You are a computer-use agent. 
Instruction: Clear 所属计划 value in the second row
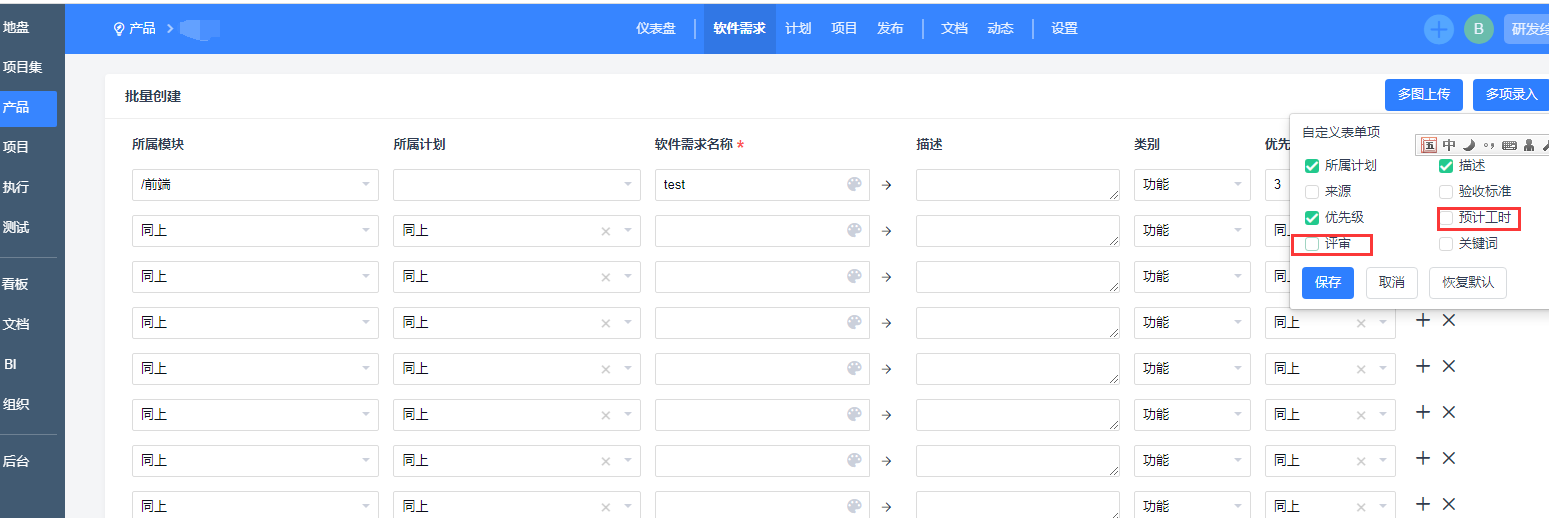pyautogui.click(x=605, y=231)
